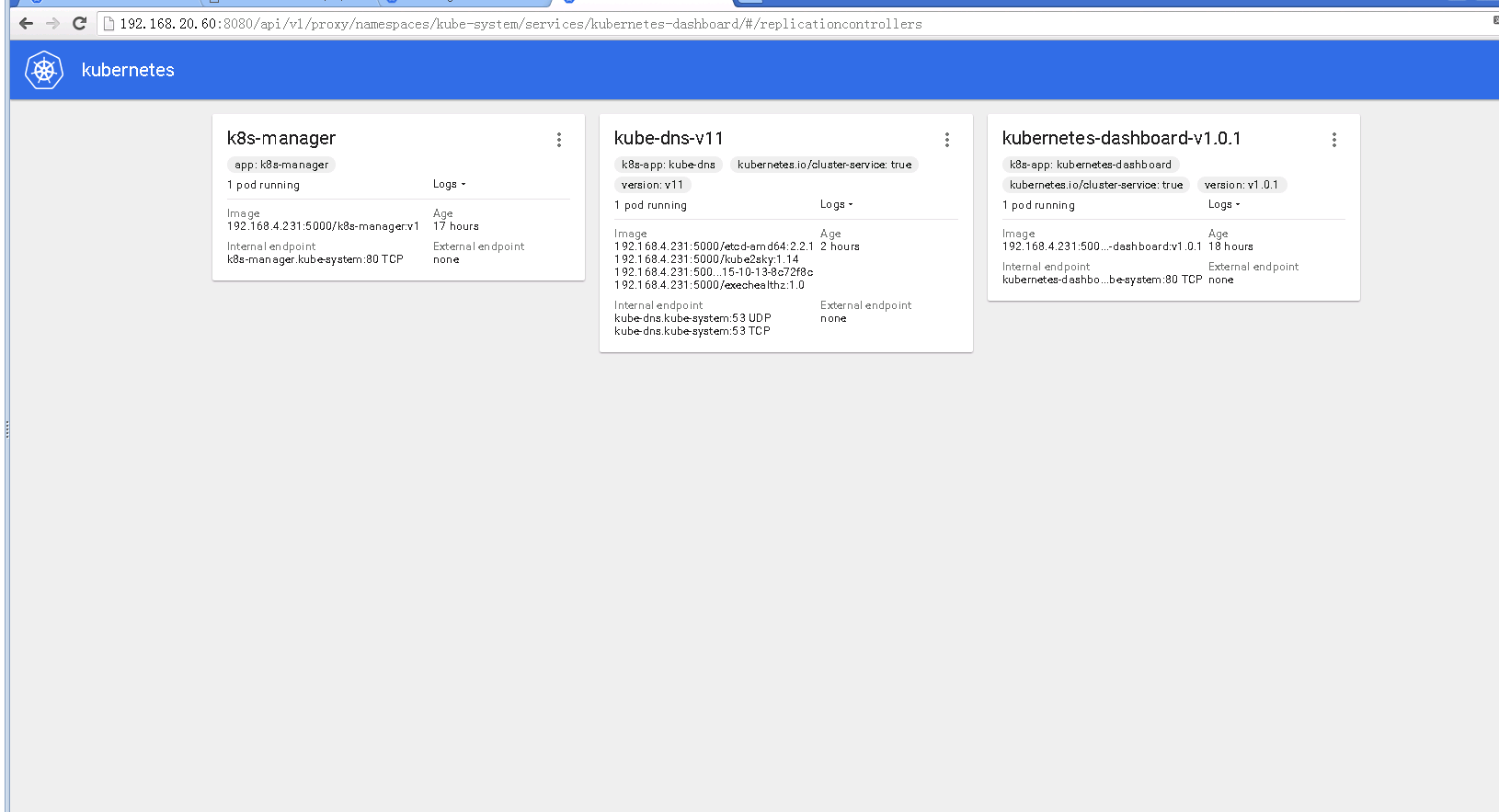This screenshot has height=812, width=1499.
Task: Open the k8s-manager card three-dot menu
Action: point(559,140)
